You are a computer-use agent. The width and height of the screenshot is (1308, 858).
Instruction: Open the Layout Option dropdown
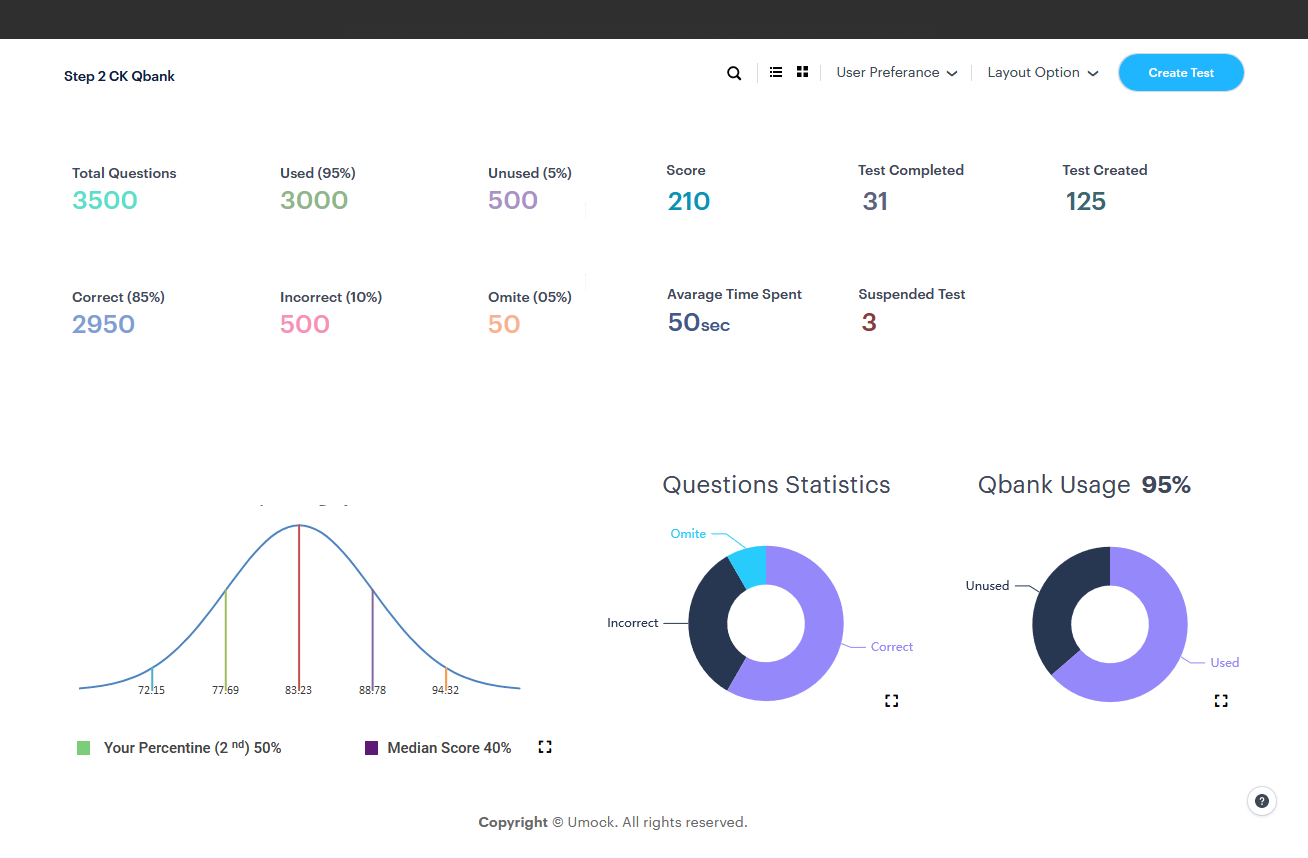click(x=1043, y=73)
